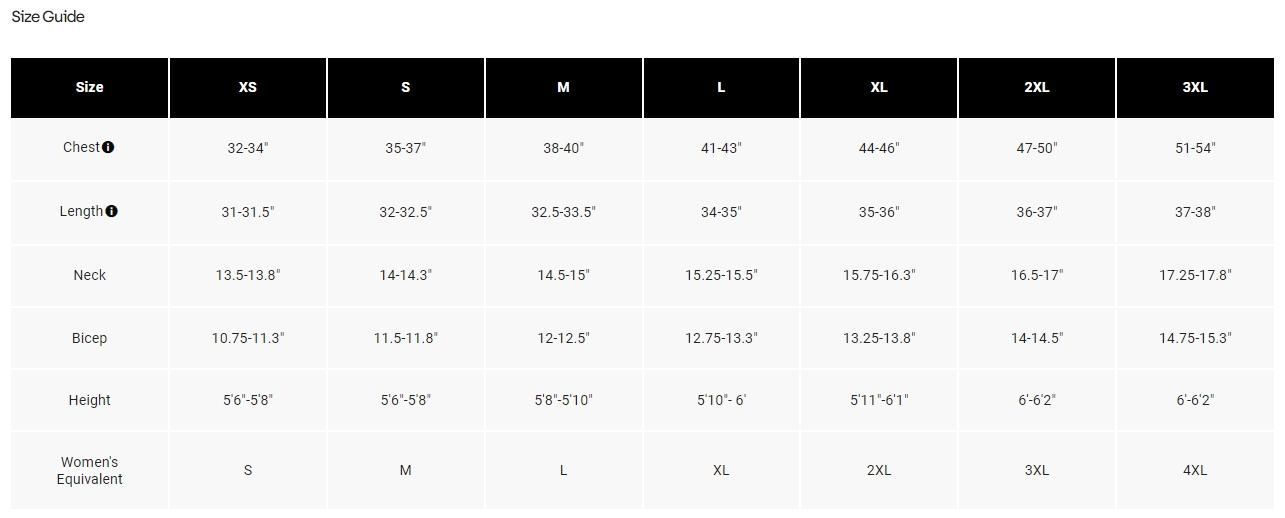
Task: Select the XS size column header
Action: tap(248, 87)
